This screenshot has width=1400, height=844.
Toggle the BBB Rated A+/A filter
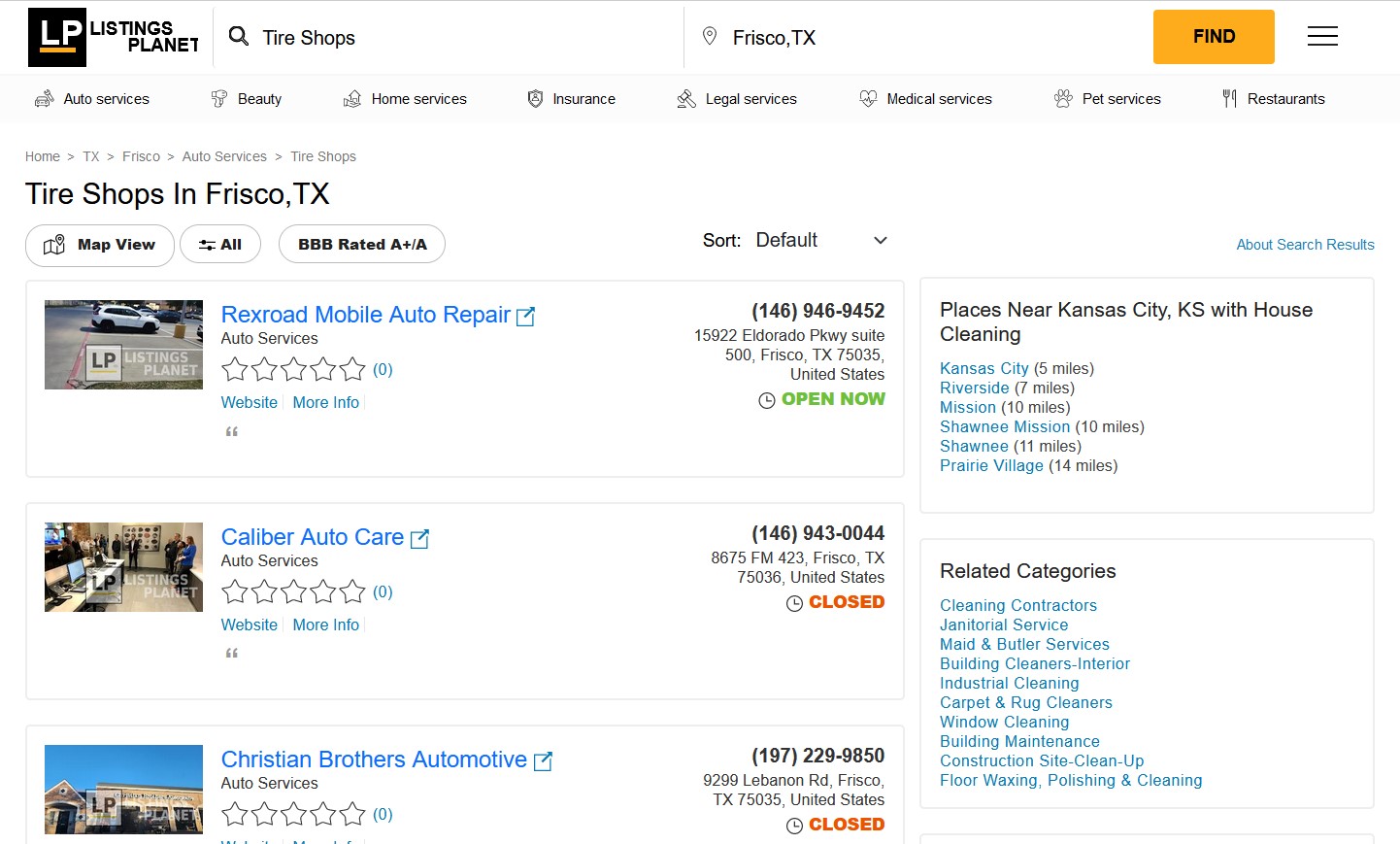(x=361, y=245)
